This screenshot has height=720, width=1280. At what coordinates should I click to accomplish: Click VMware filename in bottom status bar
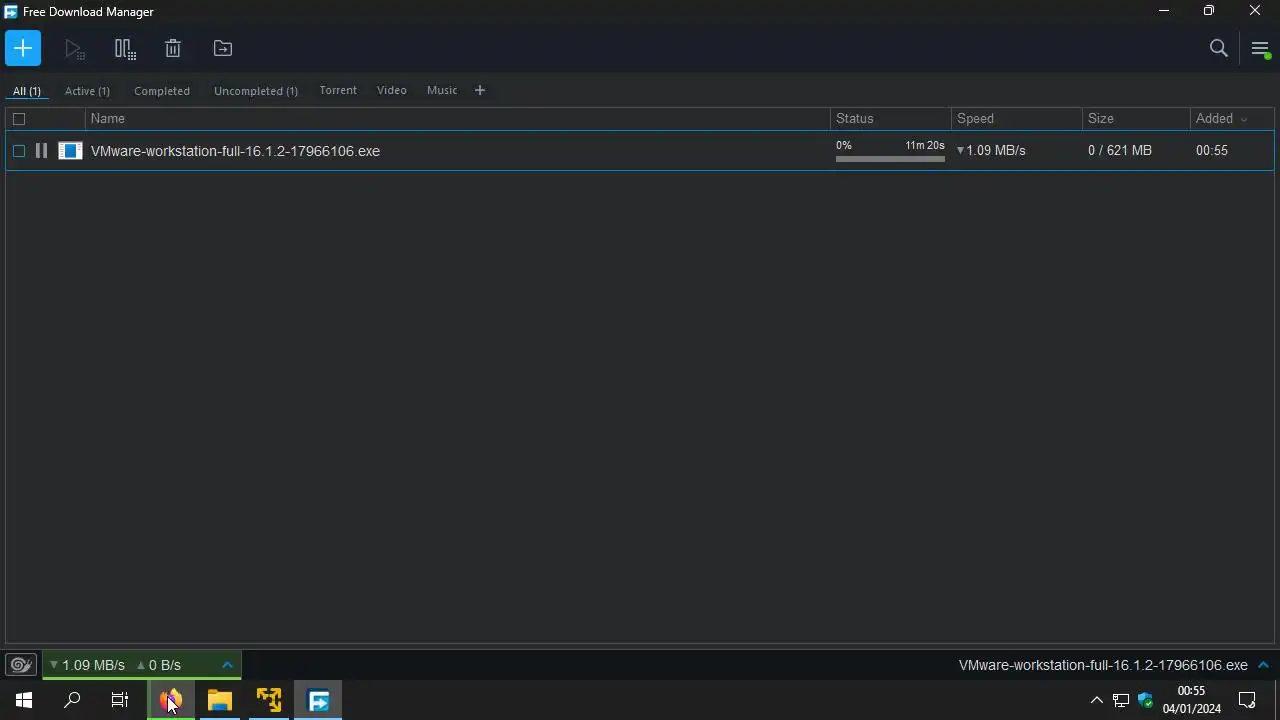(x=1103, y=665)
